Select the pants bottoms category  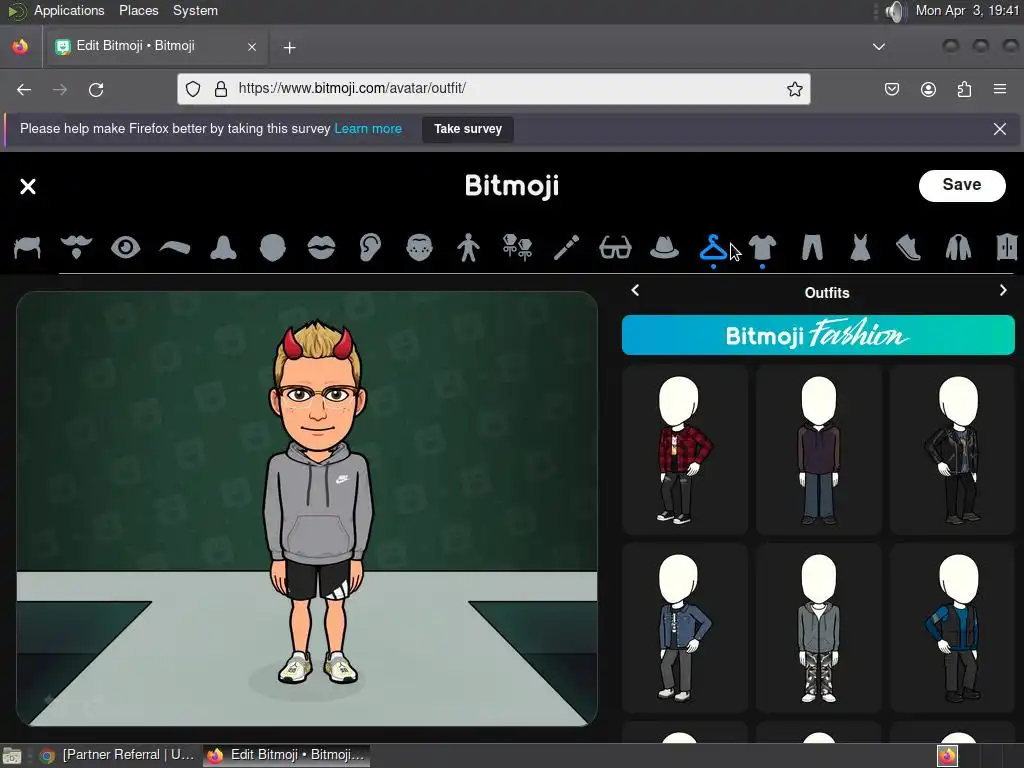(812, 248)
